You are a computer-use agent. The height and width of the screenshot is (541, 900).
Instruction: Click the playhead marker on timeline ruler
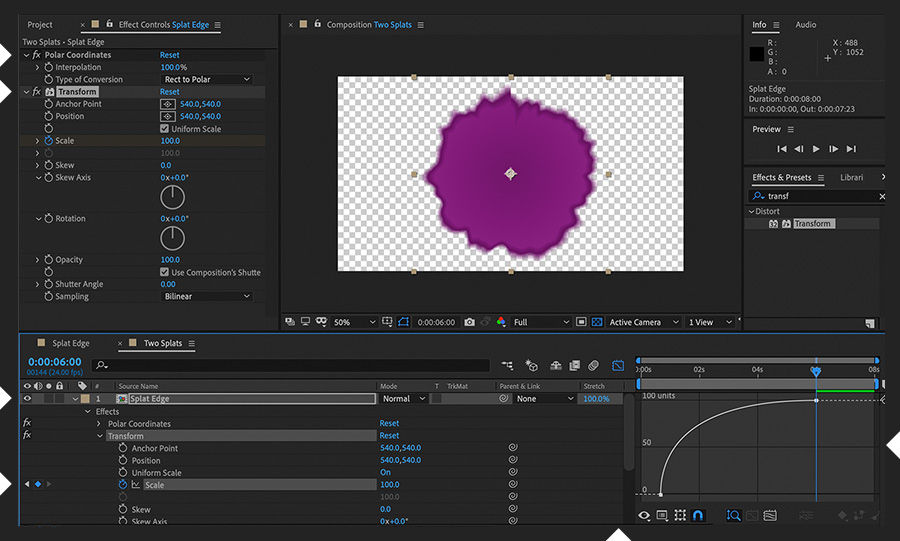point(816,371)
